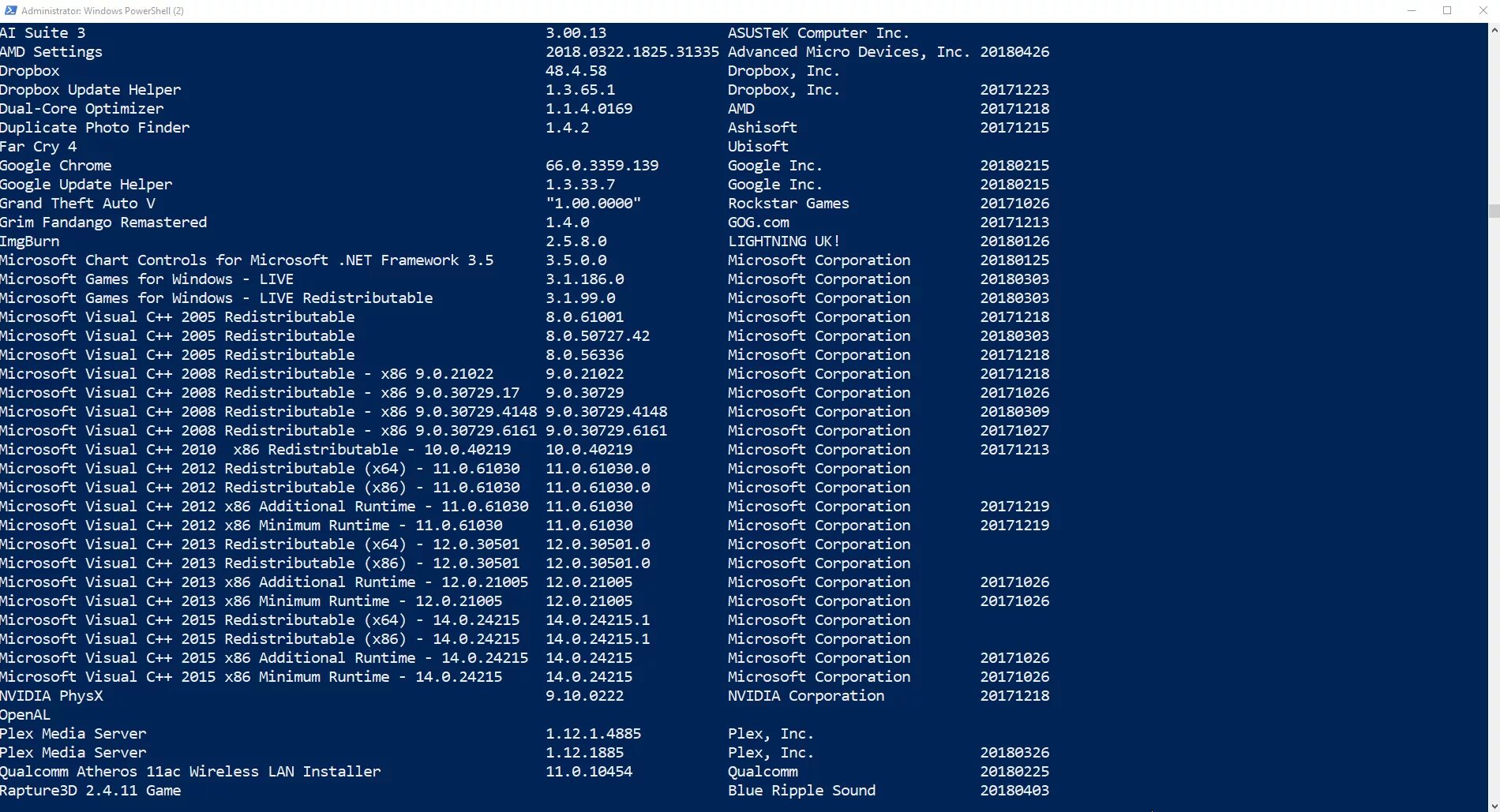This screenshot has width=1500, height=812.
Task: Click the OpenAL entry
Action: 25,715
